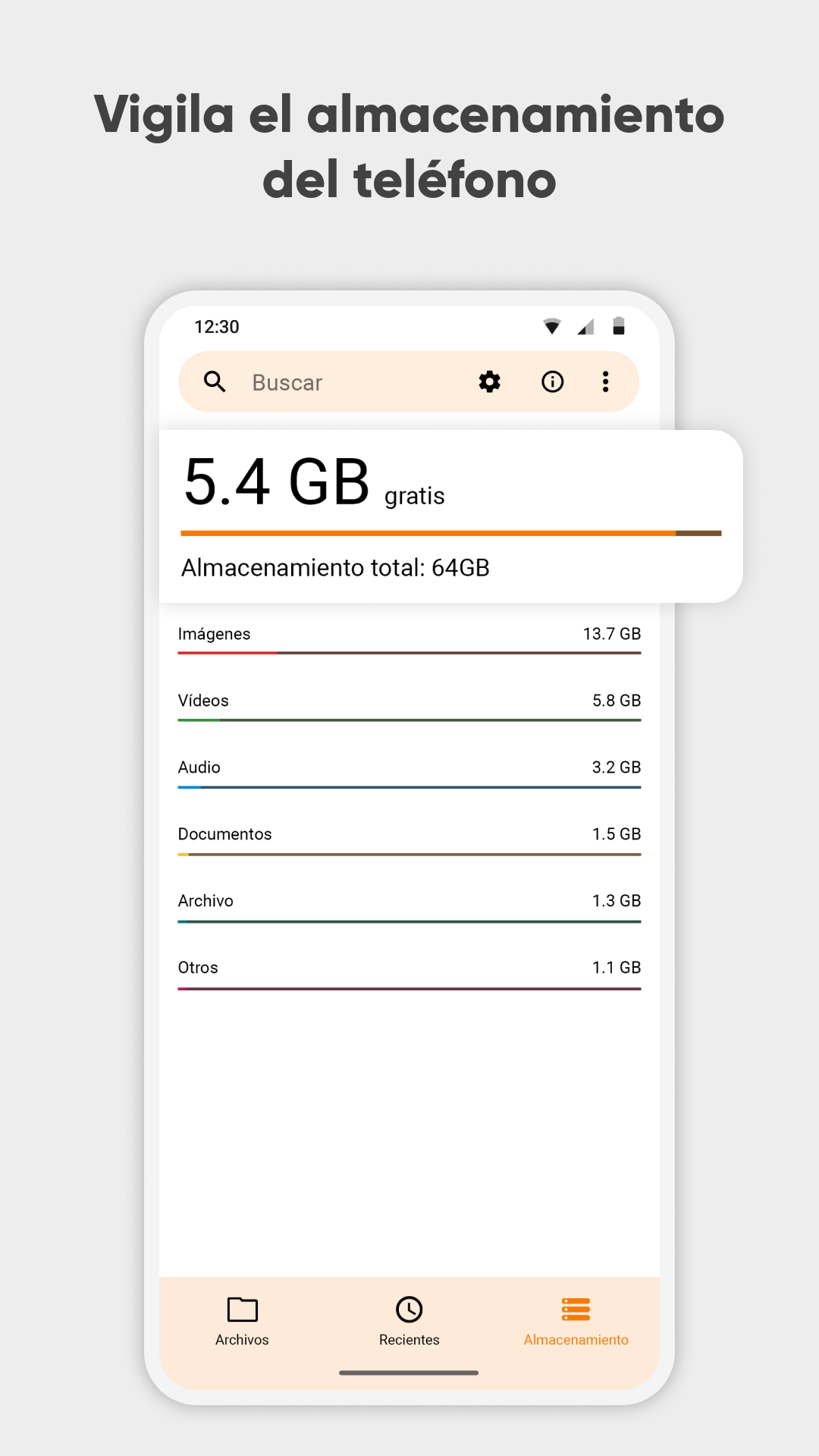Screen dimensions: 819x1456
Task: Click the Otros usage progress bar
Action: pos(409,988)
